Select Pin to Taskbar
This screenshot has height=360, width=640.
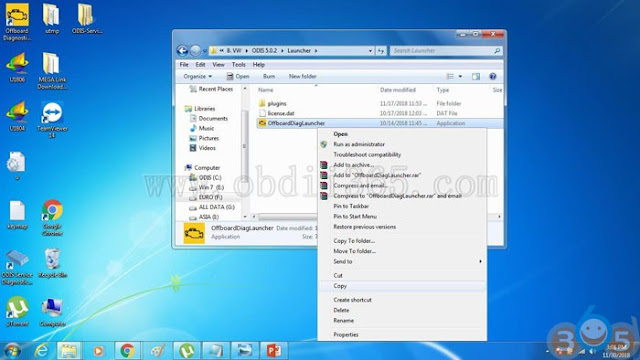click(x=402, y=206)
